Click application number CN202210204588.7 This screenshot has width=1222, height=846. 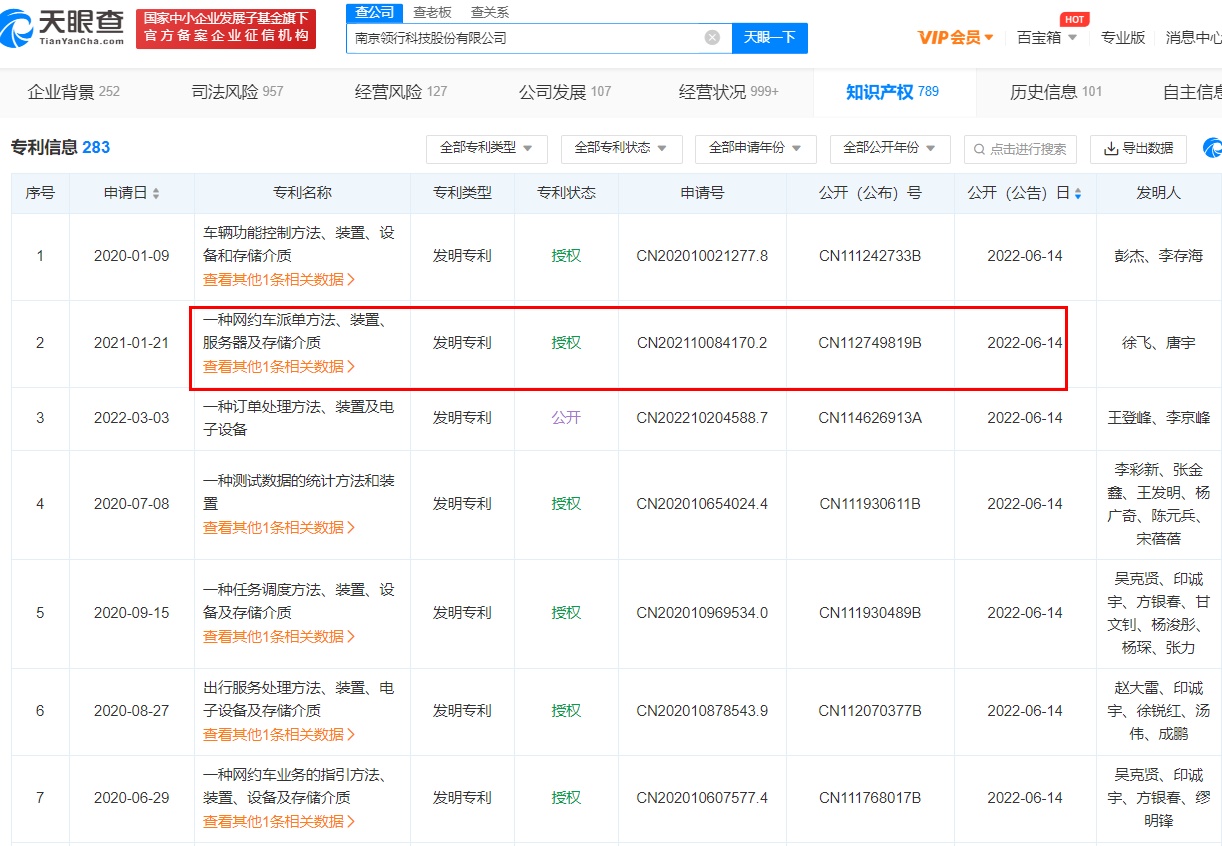click(x=702, y=418)
